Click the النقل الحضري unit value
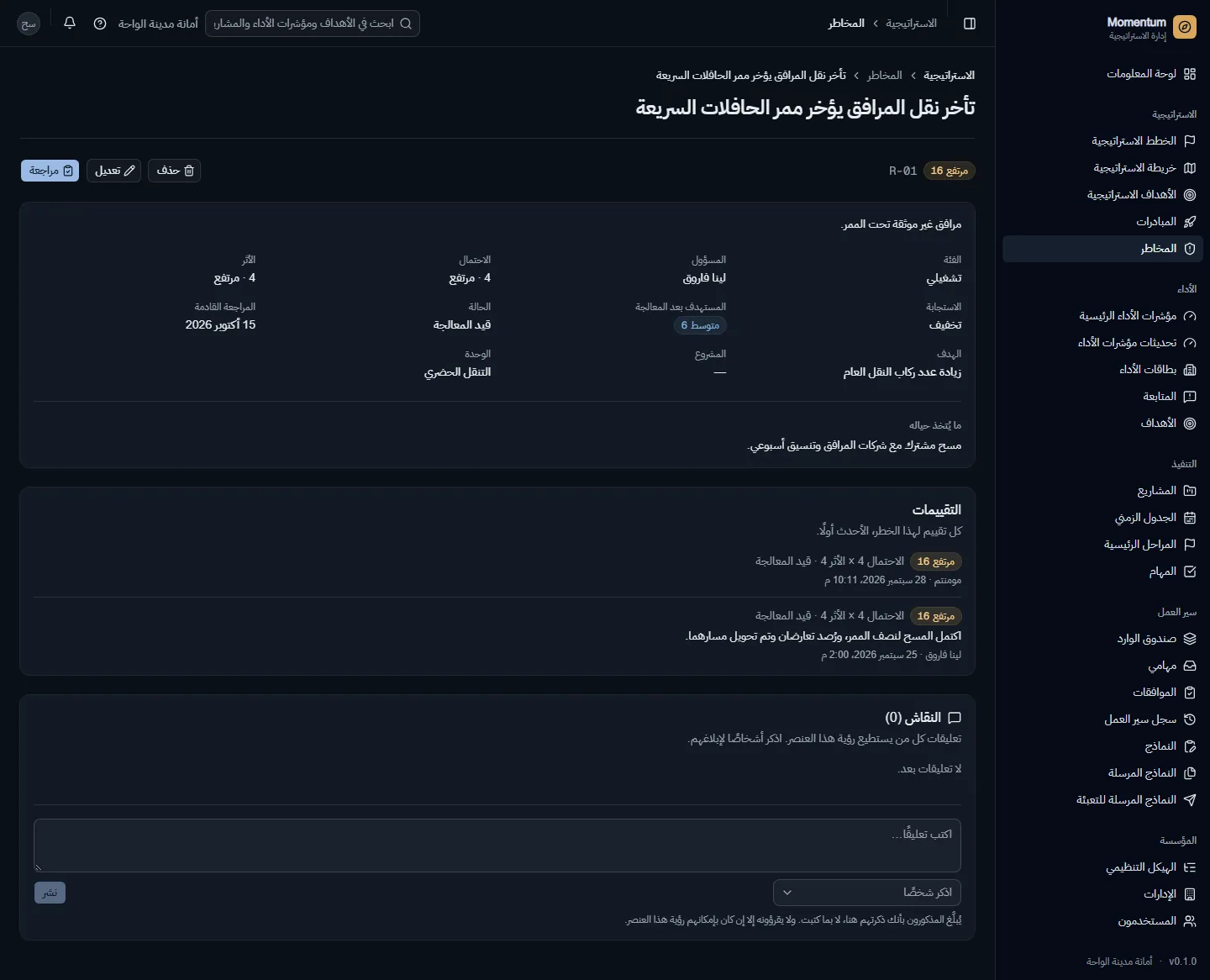The height and width of the screenshot is (980, 1210). 458,372
